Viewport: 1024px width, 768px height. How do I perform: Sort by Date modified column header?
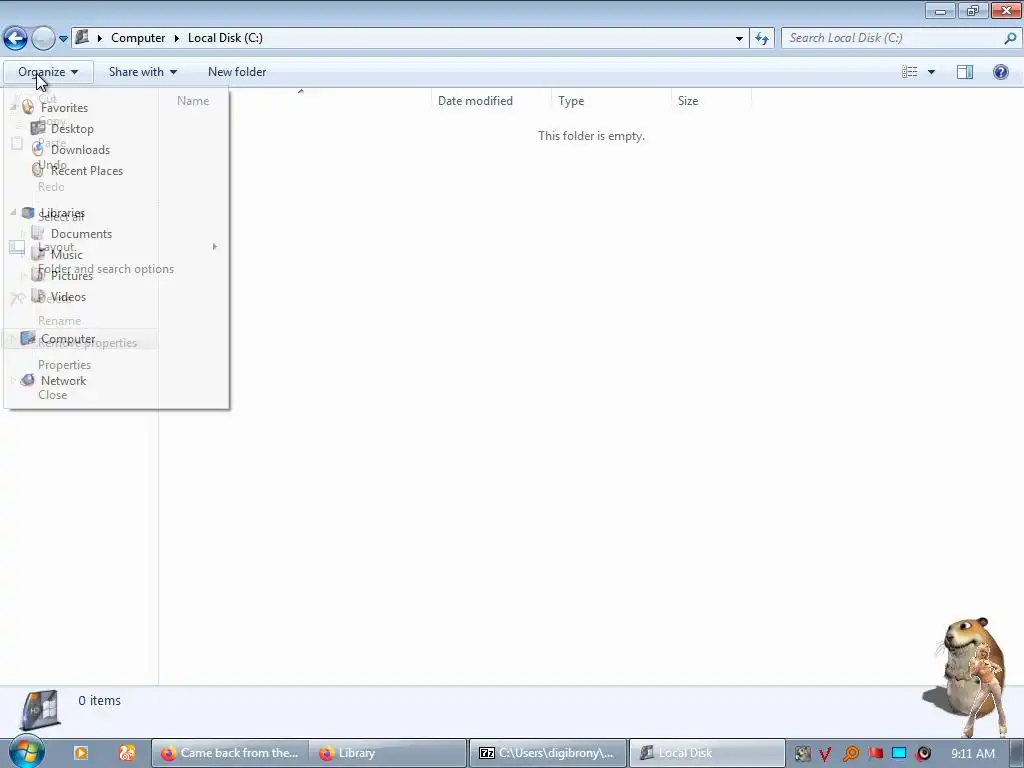click(475, 101)
